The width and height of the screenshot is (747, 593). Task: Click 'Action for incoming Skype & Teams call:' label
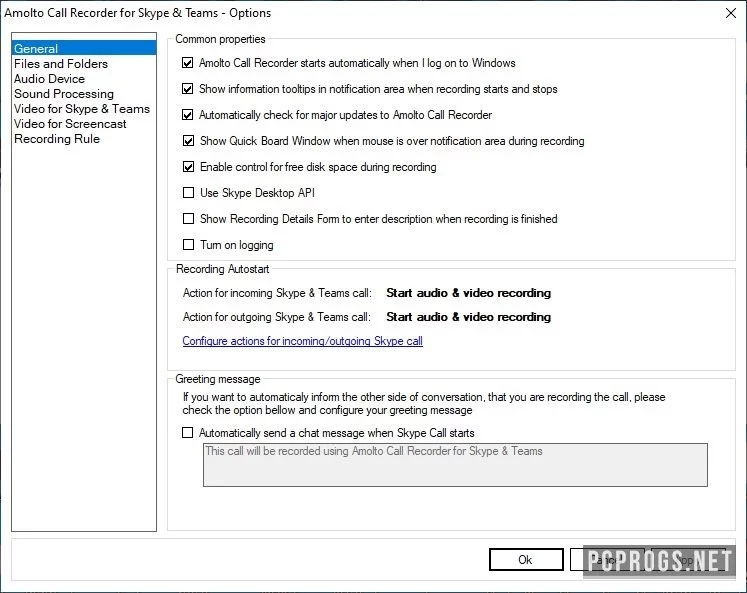(x=277, y=293)
